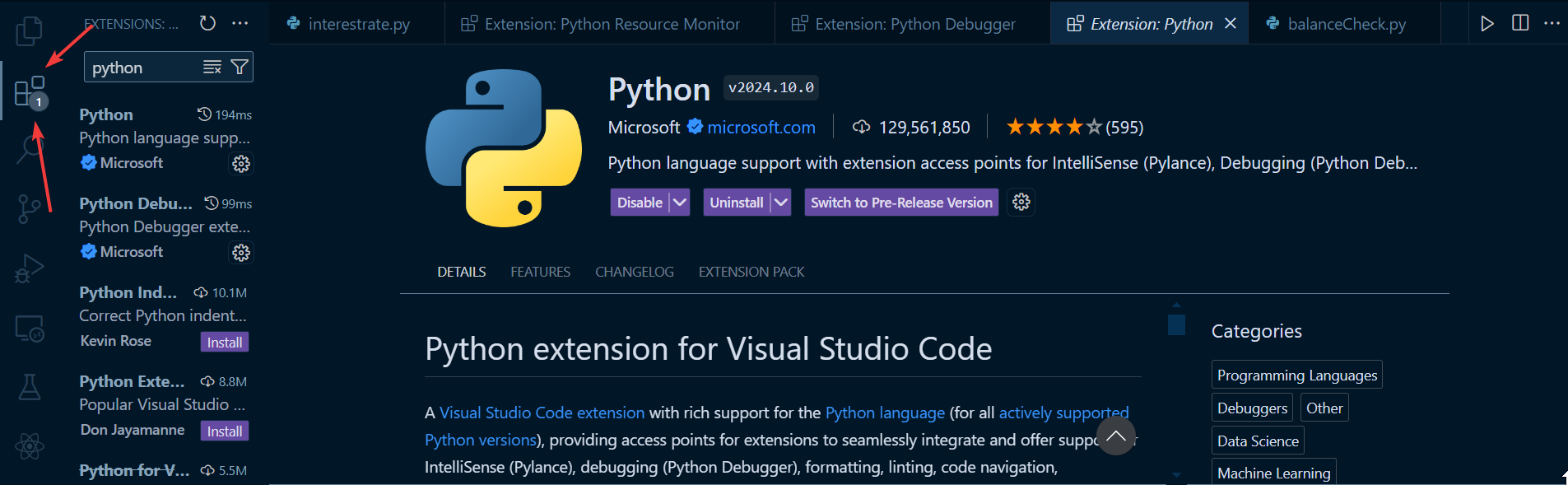Expand the Uninstall button dropdown arrow
Viewport: 1568px width, 485px height.
click(780, 203)
